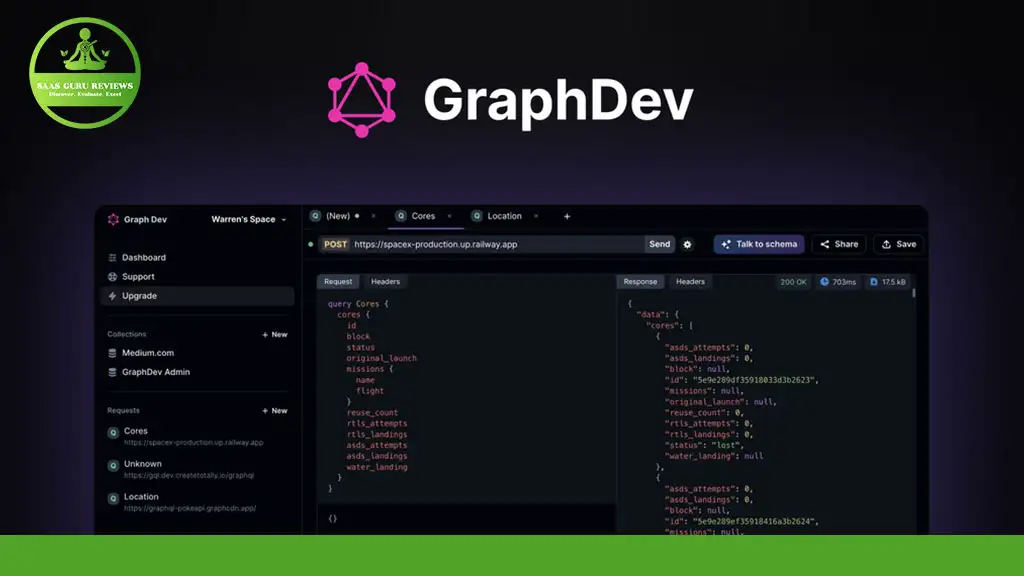The height and width of the screenshot is (576, 1024).
Task: Close the Location tab
Action: point(536,216)
